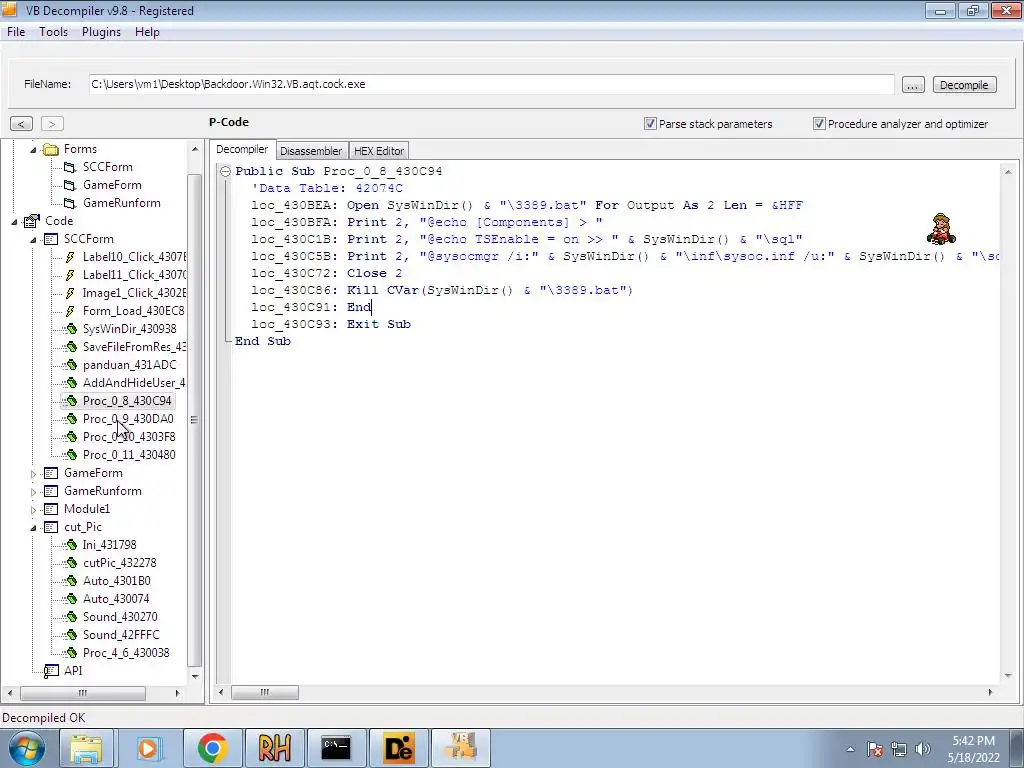
Task: Select Proc_0_10_4303F8 in the tree
Action: point(129,437)
